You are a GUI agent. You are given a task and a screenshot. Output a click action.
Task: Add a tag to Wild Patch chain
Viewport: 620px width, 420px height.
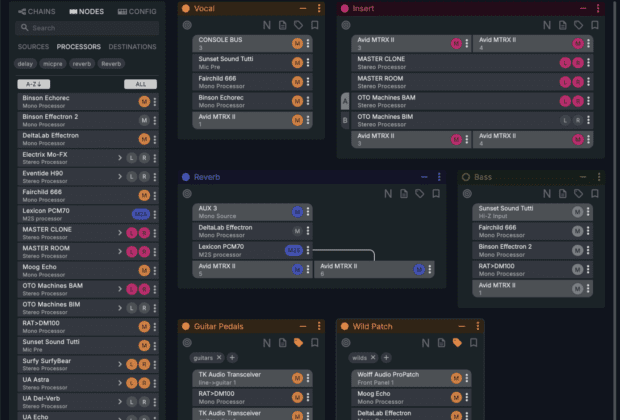(386, 358)
